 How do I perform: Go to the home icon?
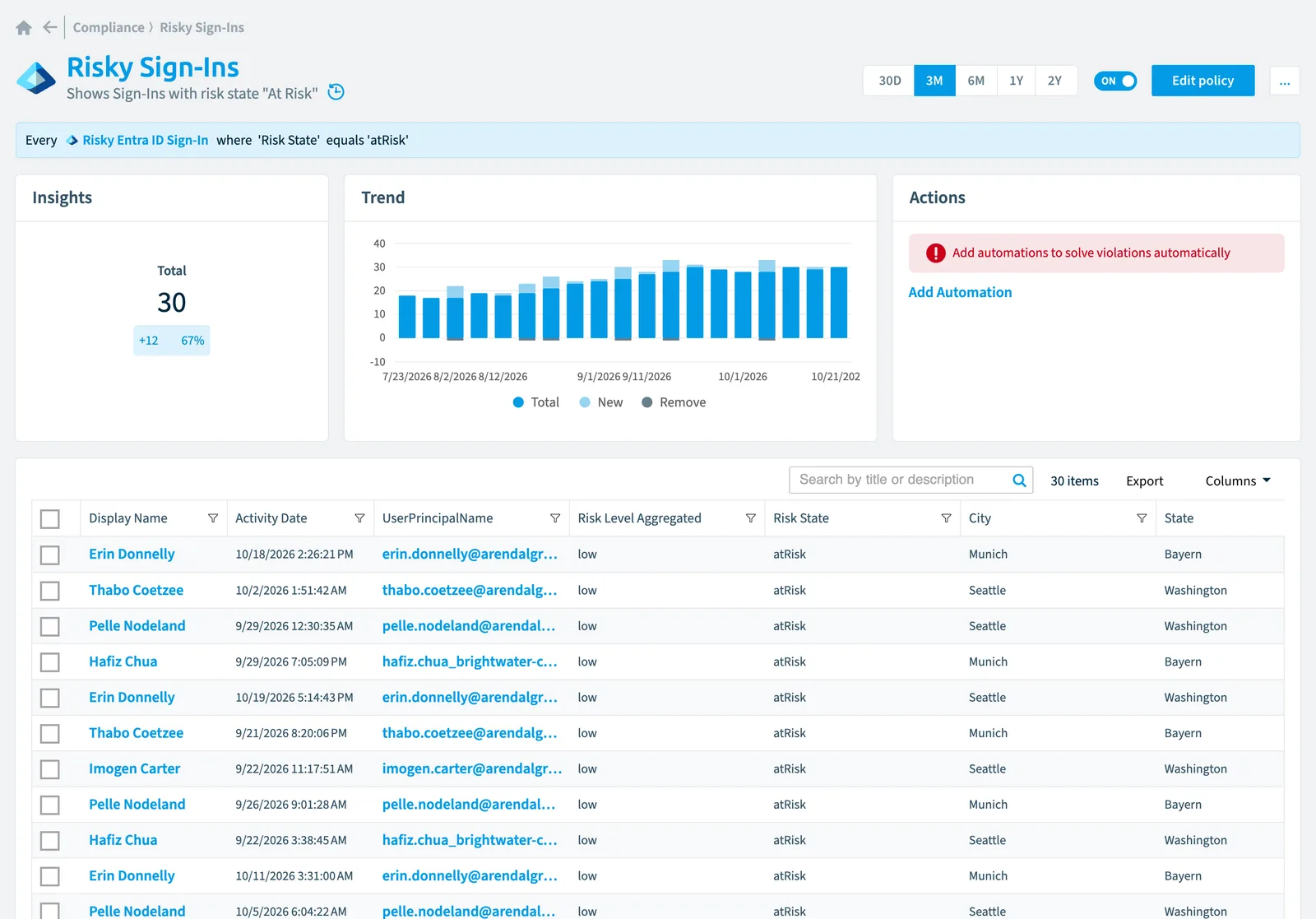coord(24,28)
